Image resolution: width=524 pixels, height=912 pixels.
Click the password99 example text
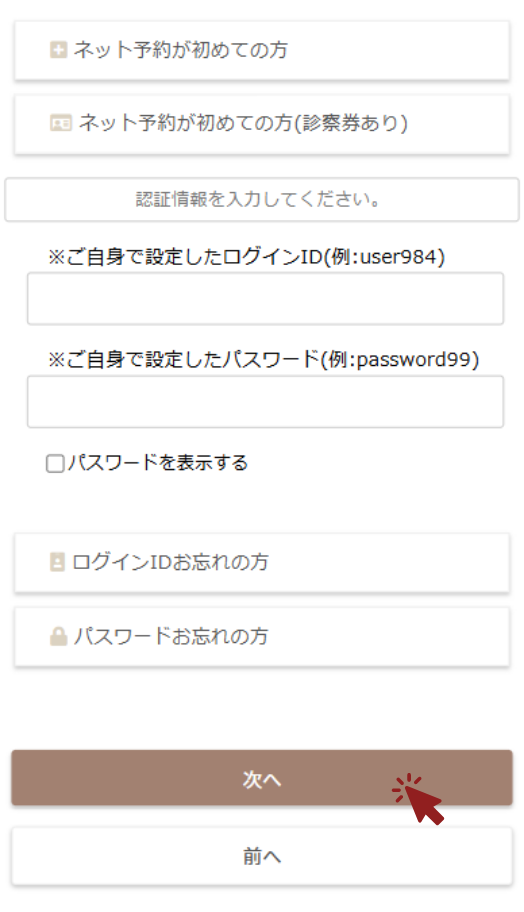414,360
